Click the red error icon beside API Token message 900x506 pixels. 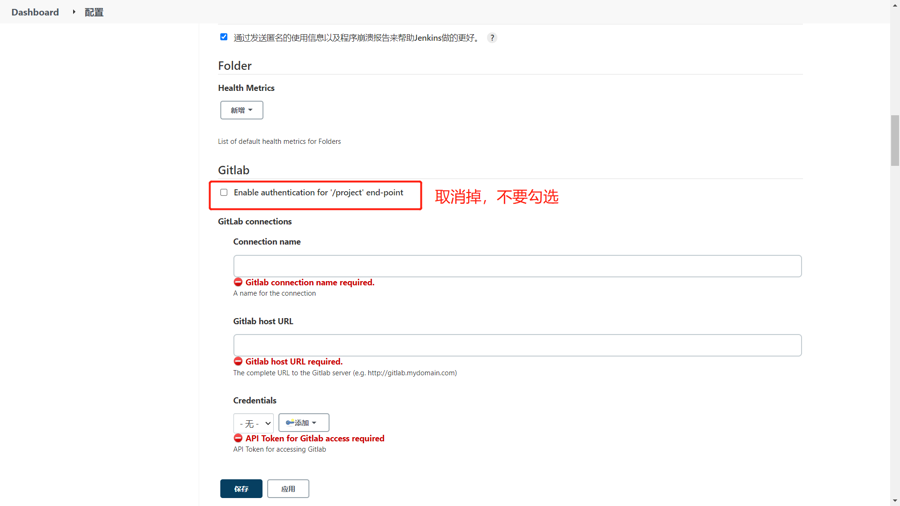[238, 438]
